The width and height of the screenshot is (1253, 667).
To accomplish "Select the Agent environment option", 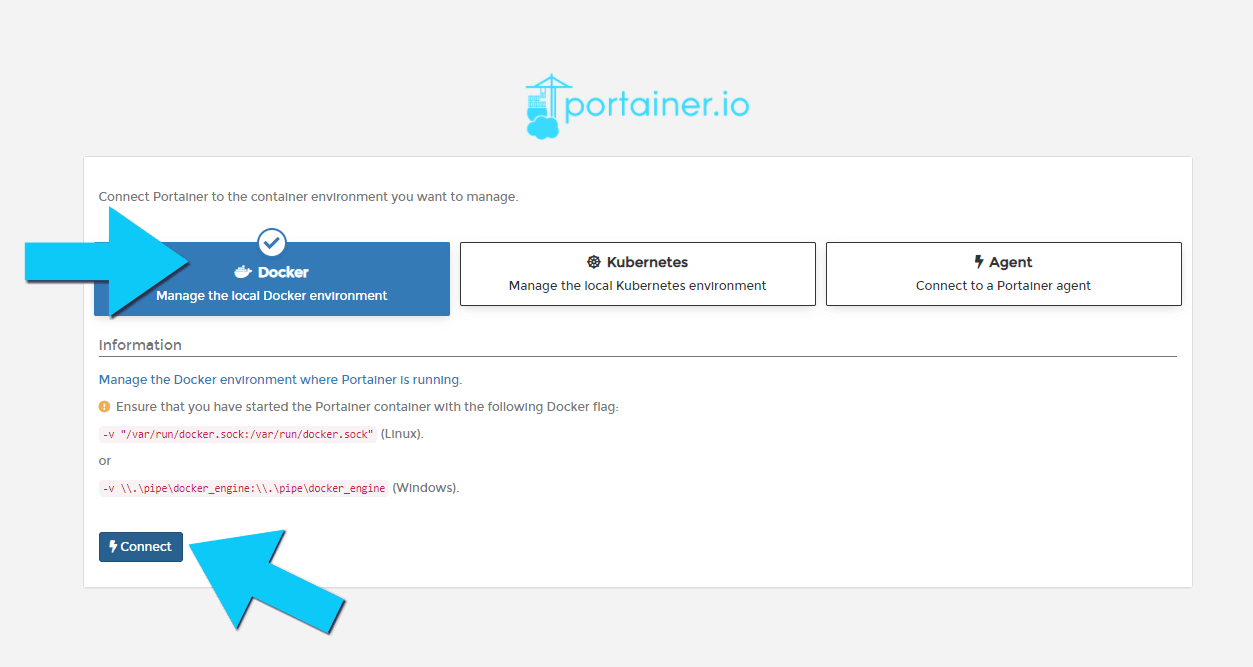I will tap(1003, 274).
